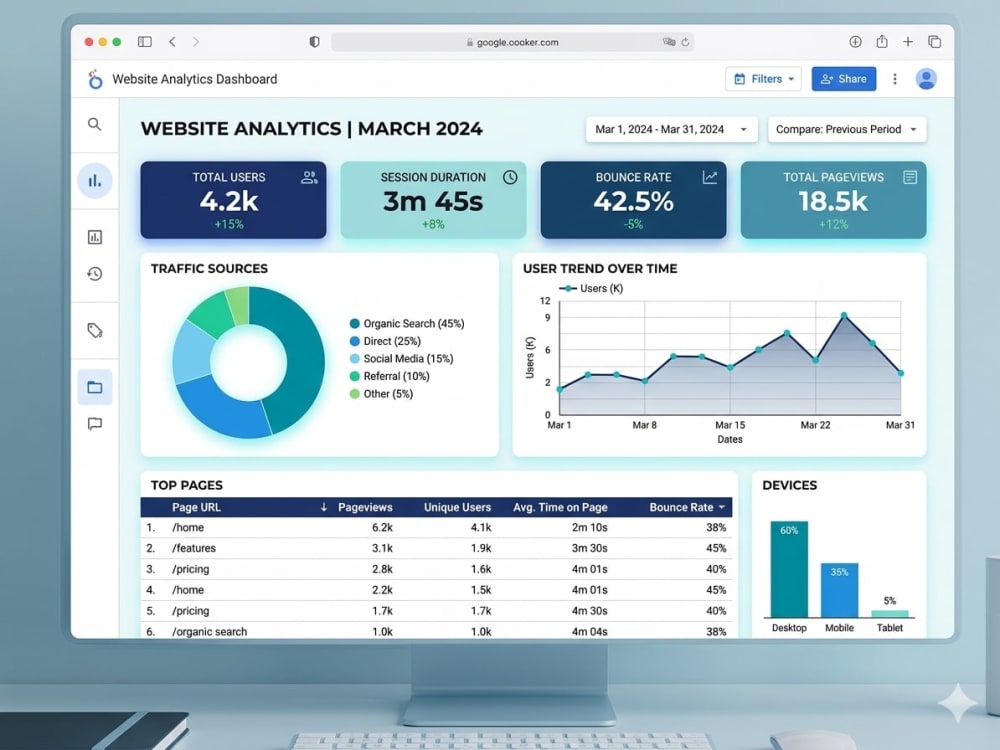Viewport: 1000px width, 750px height.
Task: Open the Filters dropdown
Action: [763, 79]
